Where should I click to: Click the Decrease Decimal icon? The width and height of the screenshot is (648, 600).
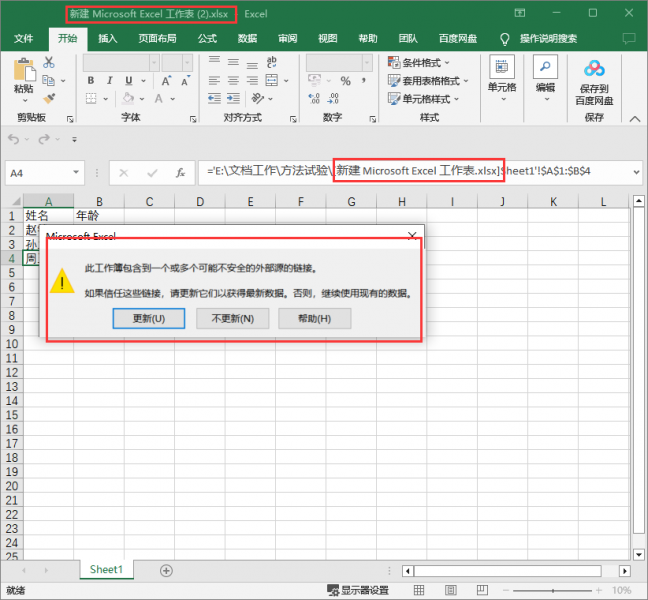tap(333, 98)
